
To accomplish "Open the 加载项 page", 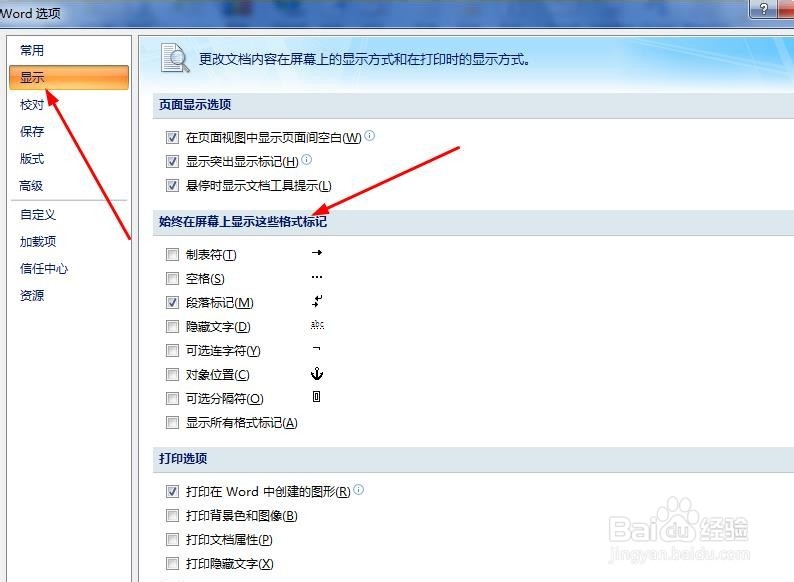I will [x=38, y=241].
